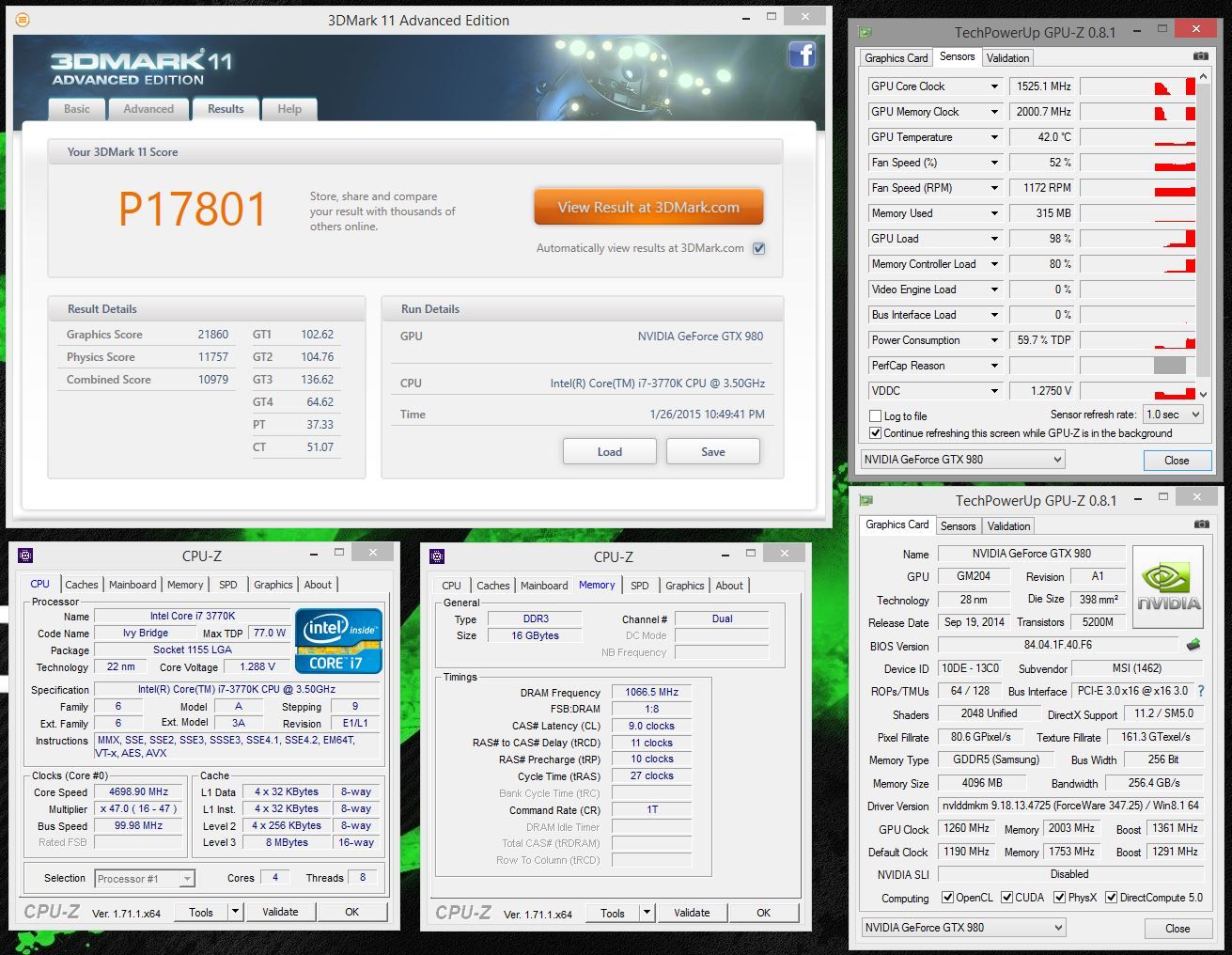The image size is (1232, 955).
Task: Toggle the CUDA checkbox in GPU-Z
Action: click(1006, 898)
